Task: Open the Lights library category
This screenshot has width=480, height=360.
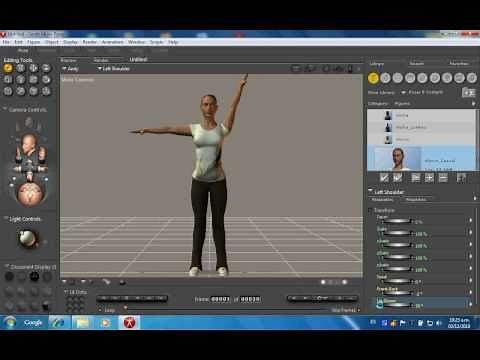Action: click(x=447, y=78)
